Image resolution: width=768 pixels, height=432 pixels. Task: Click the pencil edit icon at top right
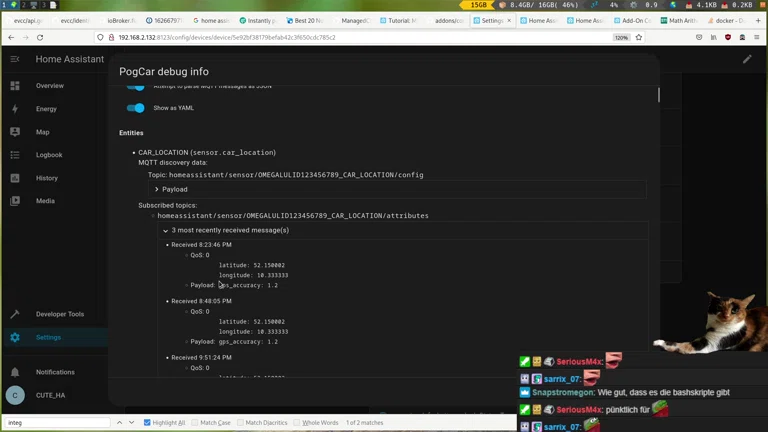[x=747, y=59]
